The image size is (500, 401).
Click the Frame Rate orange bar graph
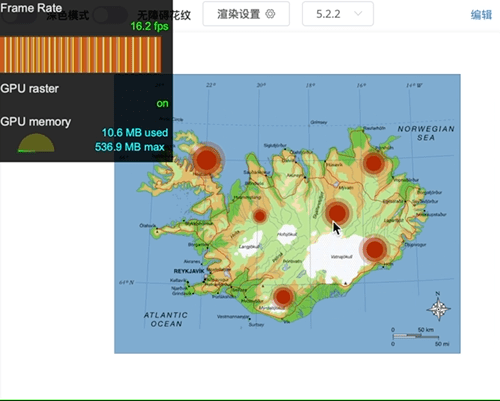[x=81, y=55]
